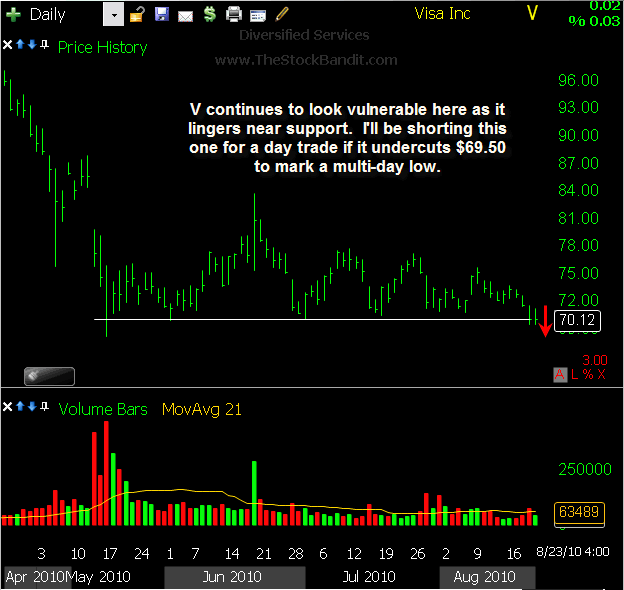This screenshot has width=624, height=590.
Task: Click date label 26 on time axis
Action: coord(418,554)
